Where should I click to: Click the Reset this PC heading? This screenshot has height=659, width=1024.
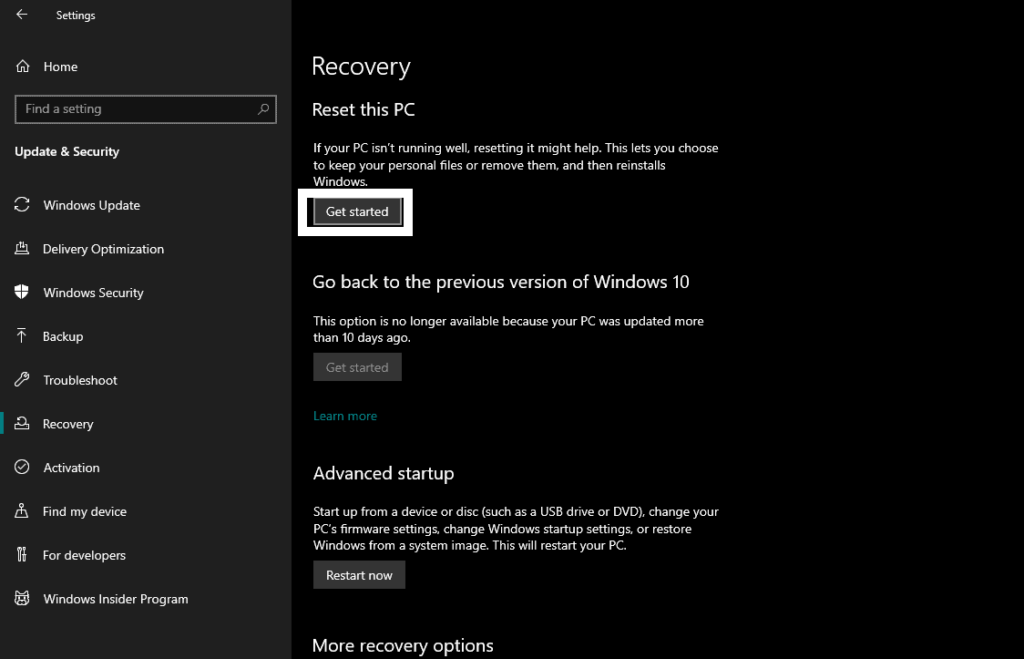coord(363,110)
